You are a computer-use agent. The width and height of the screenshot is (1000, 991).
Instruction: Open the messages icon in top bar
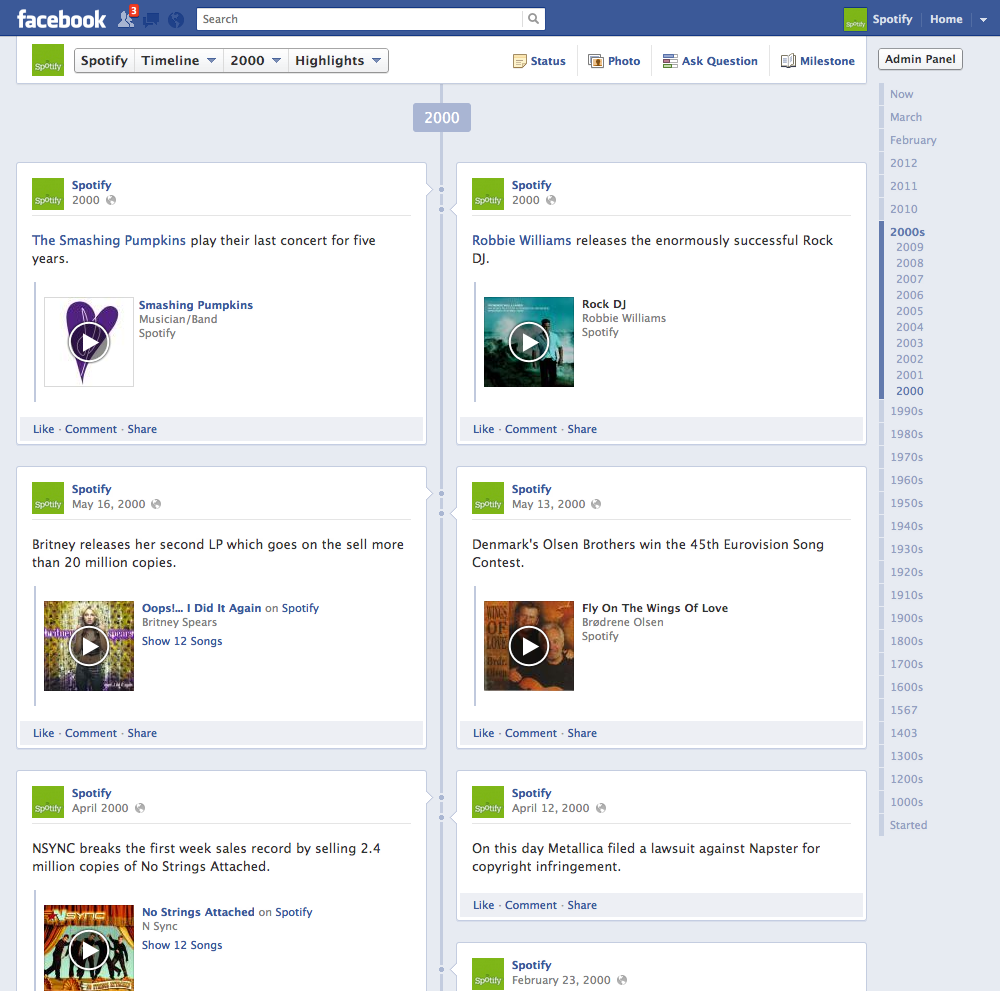click(x=151, y=20)
